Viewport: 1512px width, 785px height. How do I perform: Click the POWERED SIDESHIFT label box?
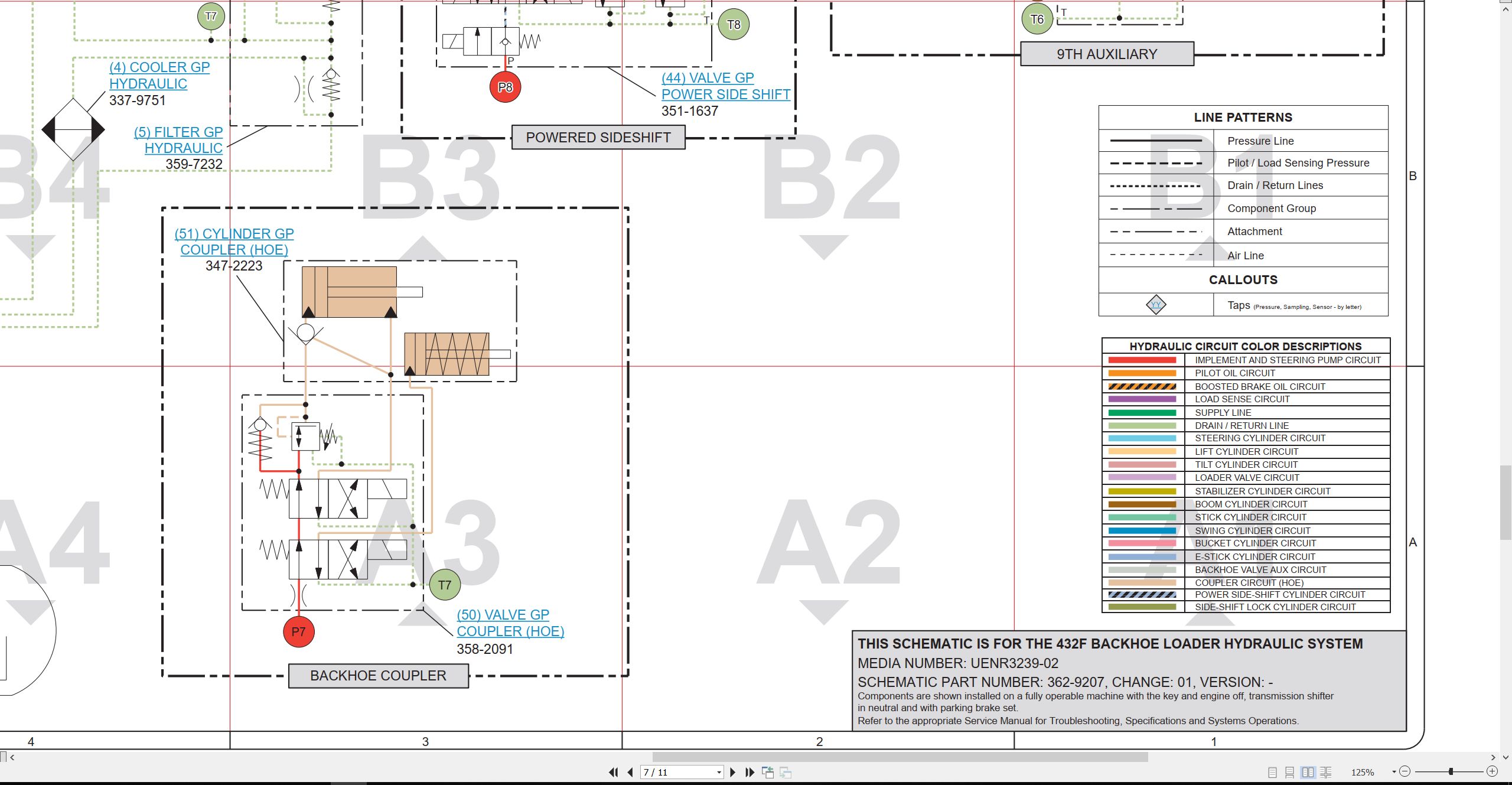tap(598, 137)
